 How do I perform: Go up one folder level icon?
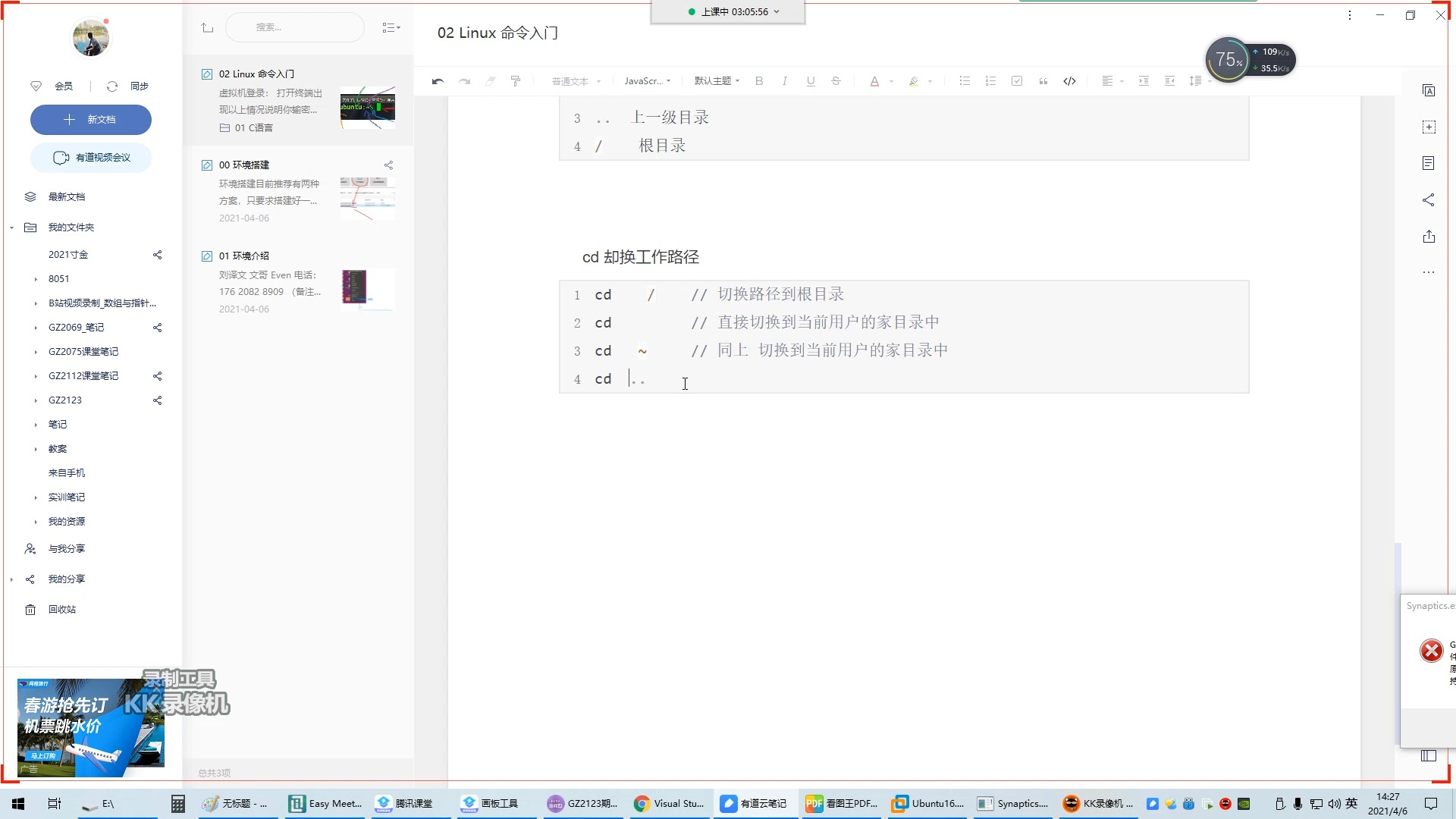(x=207, y=28)
